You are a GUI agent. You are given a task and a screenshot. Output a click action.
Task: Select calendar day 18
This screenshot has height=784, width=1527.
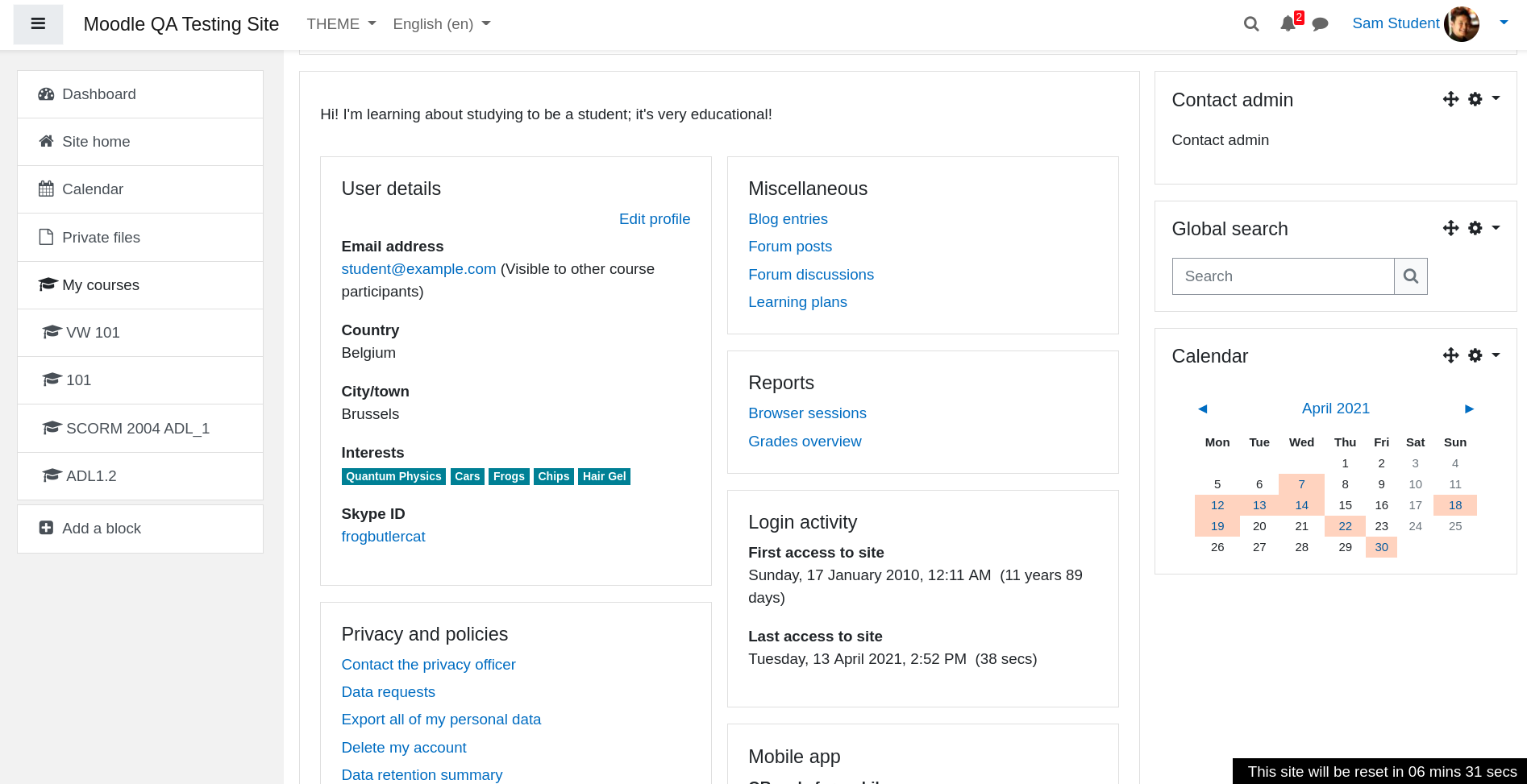[x=1455, y=505]
